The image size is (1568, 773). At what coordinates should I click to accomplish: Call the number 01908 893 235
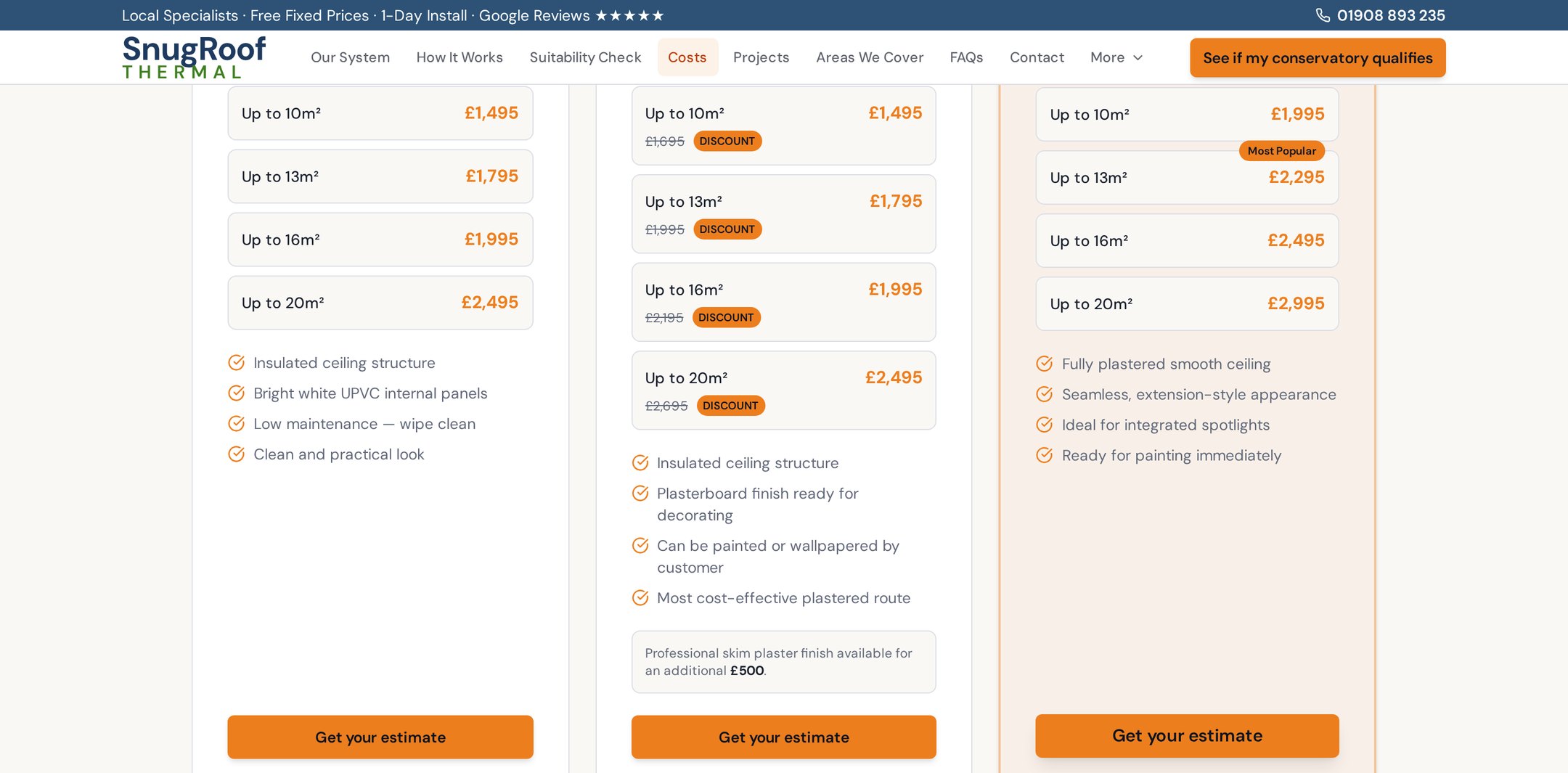click(1391, 15)
